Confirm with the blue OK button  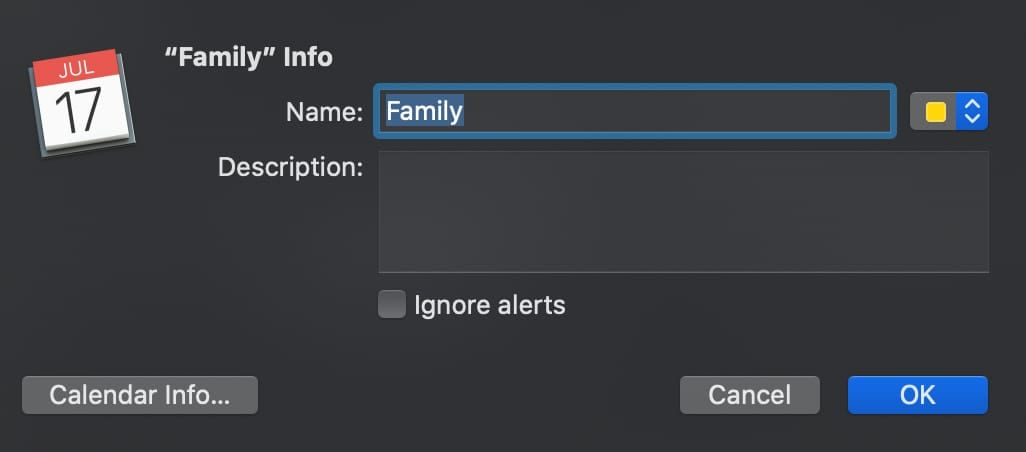click(917, 395)
